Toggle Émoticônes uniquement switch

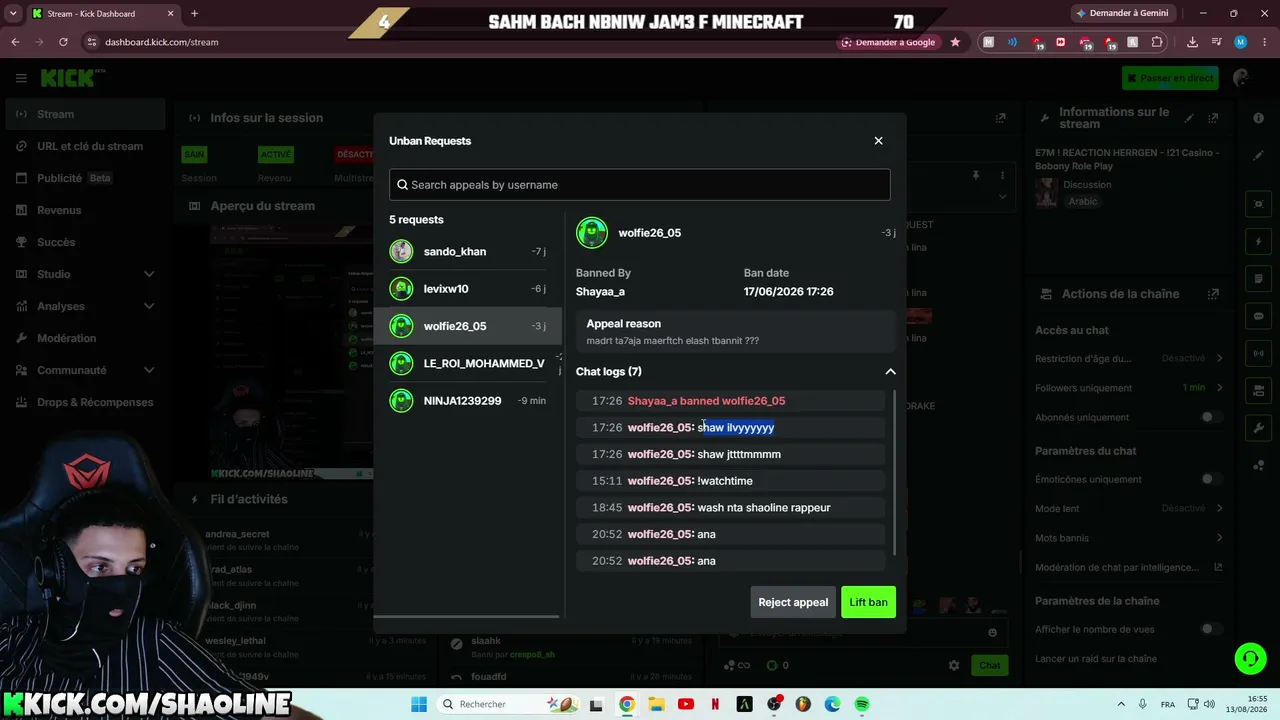tap(1210, 479)
